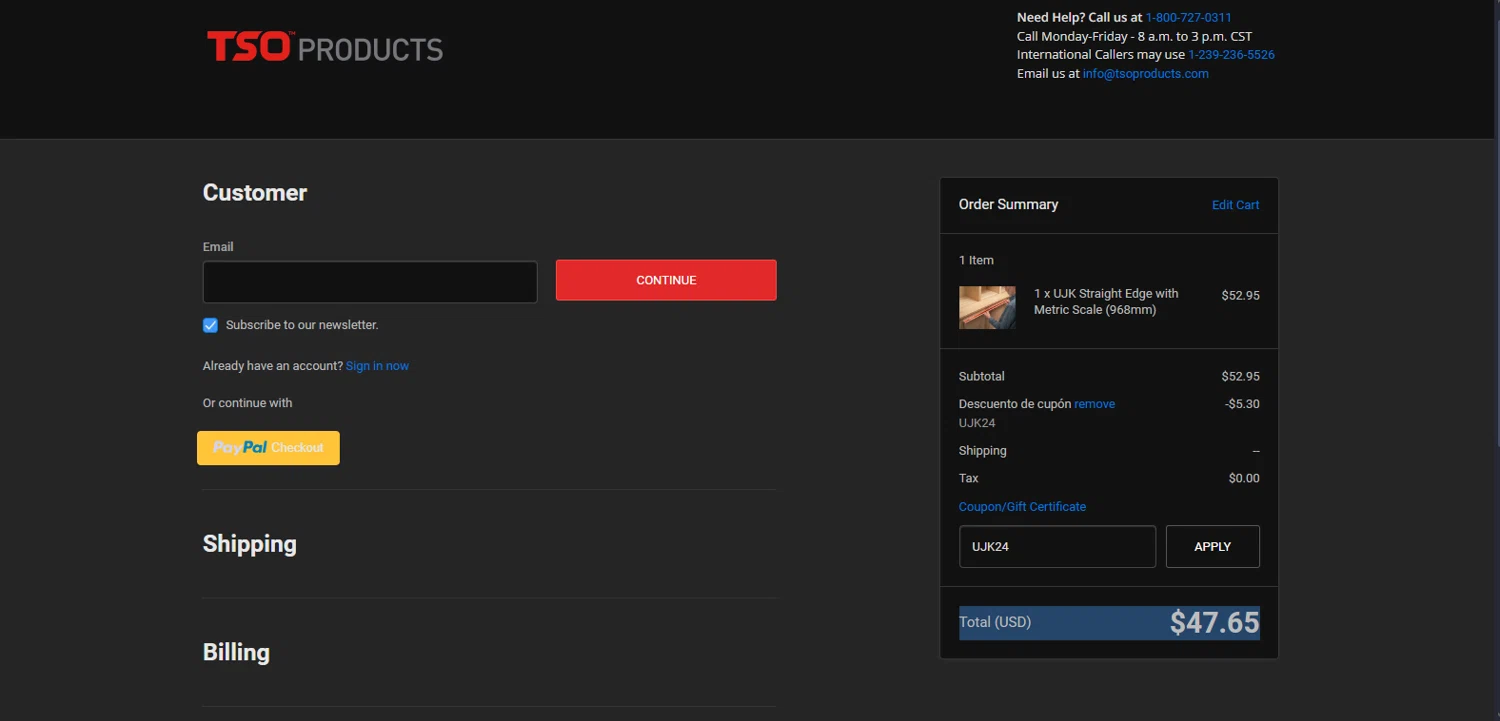Image resolution: width=1500 pixels, height=721 pixels.
Task: Select the Order Summary title
Action: tap(1008, 204)
